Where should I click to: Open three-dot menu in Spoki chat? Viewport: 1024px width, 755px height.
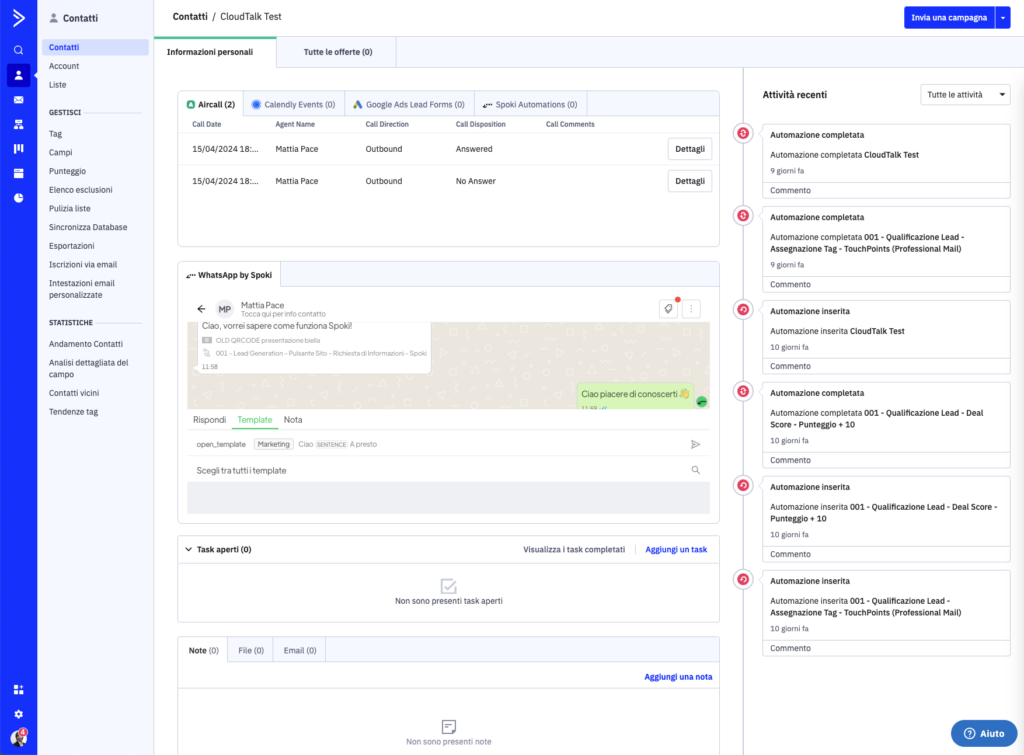692,309
